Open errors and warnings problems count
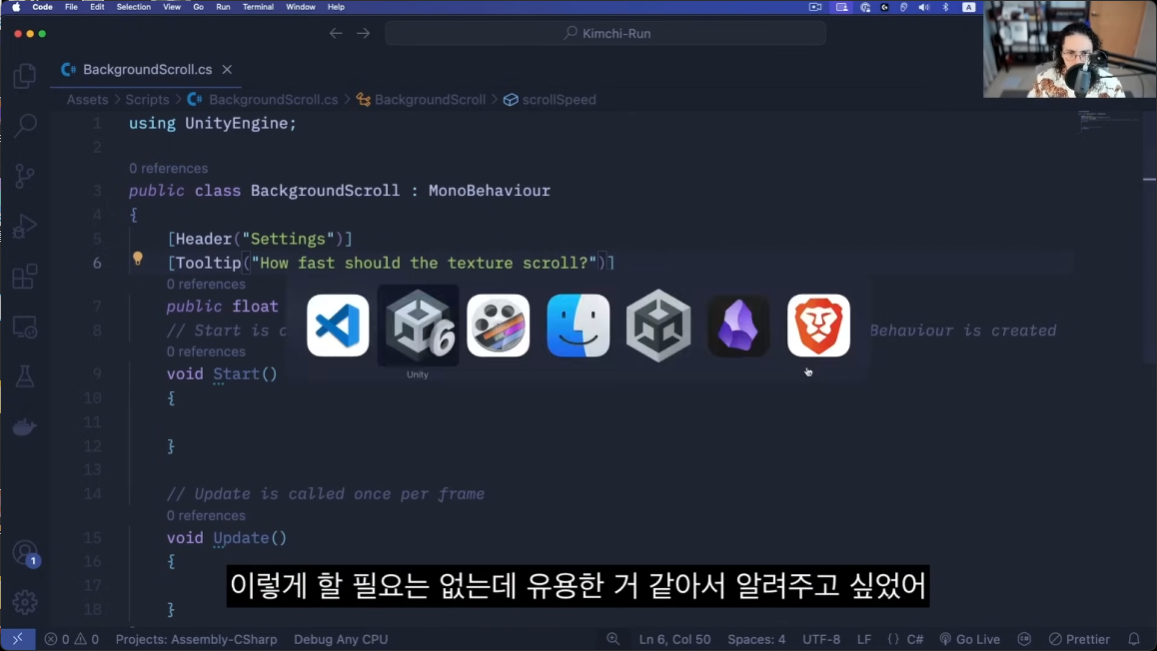 pyautogui.click(x=72, y=639)
